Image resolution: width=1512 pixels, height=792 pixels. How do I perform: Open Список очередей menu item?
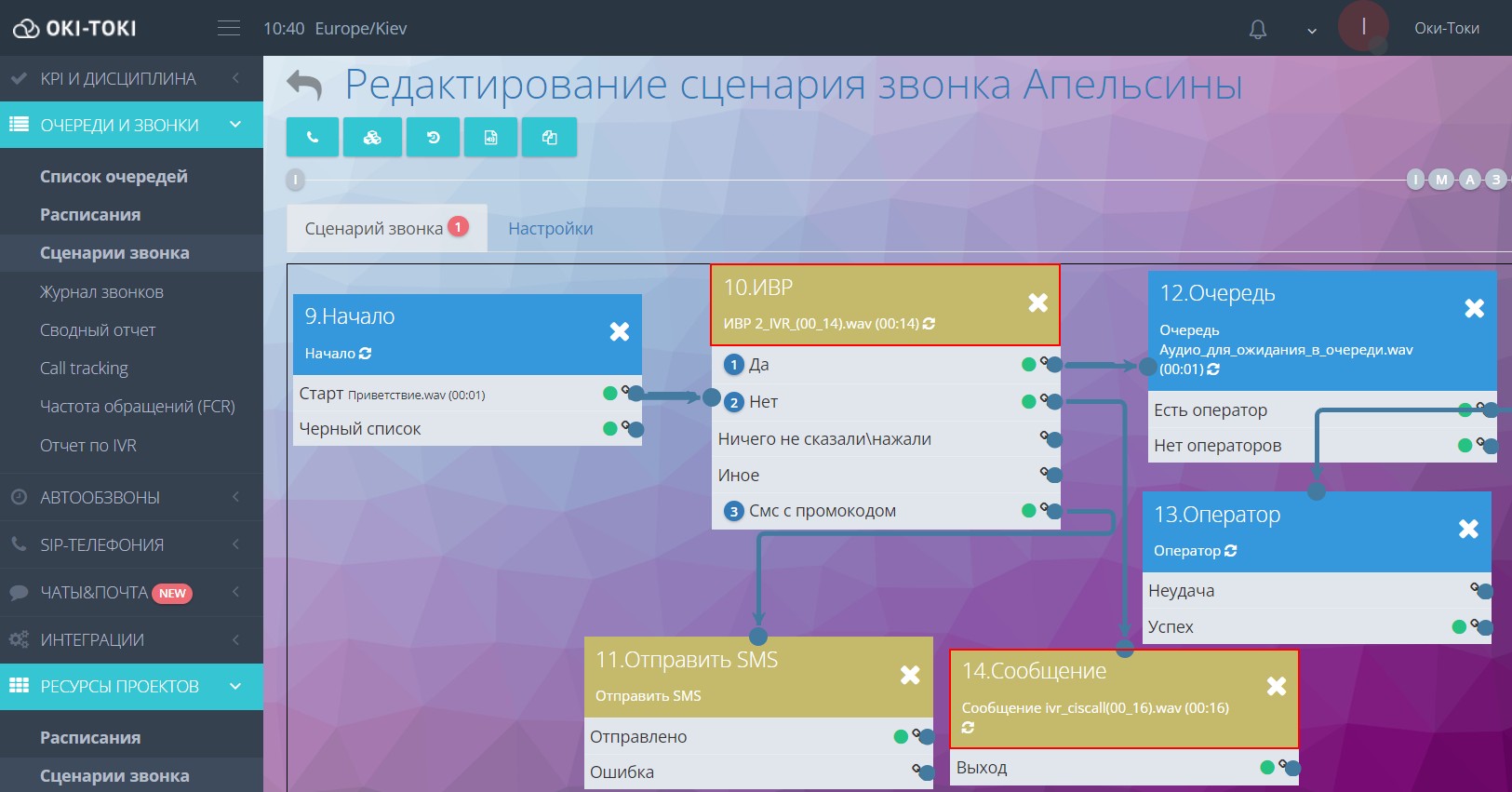(x=114, y=176)
